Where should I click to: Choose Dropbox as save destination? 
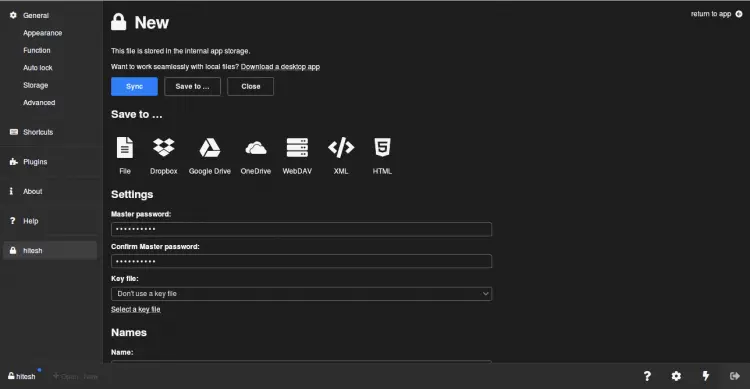click(x=164, y=156)
